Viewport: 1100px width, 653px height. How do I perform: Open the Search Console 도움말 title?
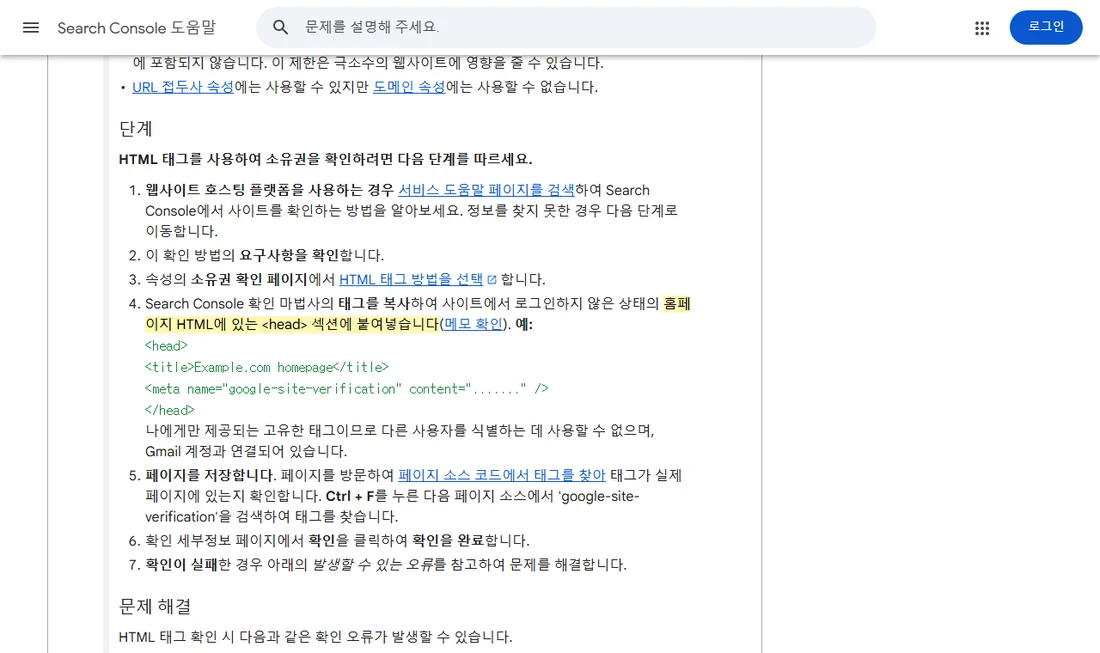137,28
